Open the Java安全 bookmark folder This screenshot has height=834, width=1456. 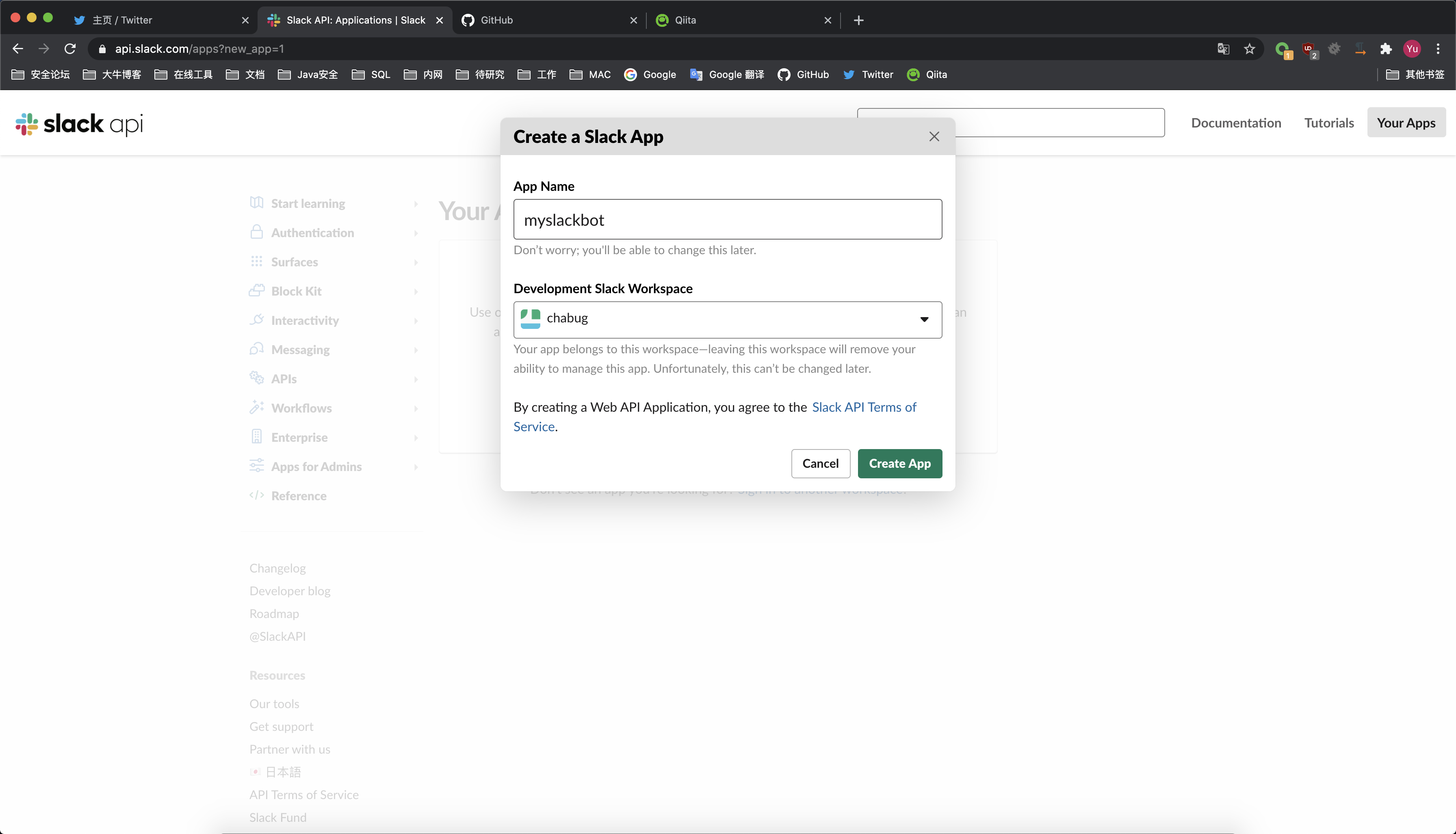[x=308, y=74]
